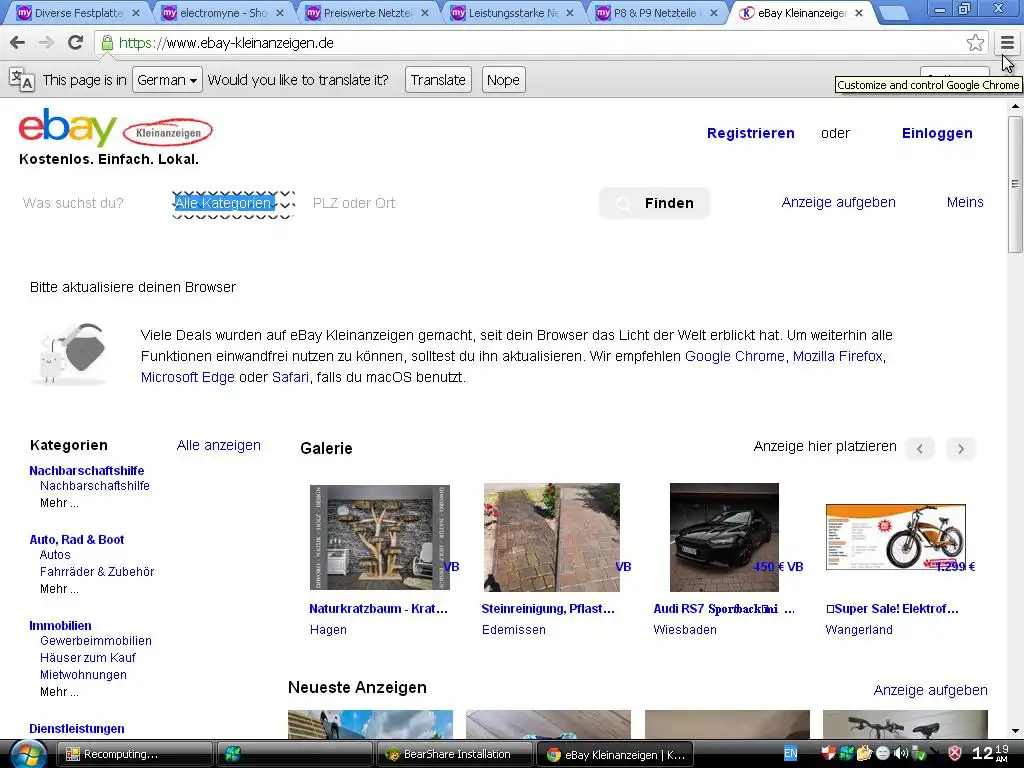Click the EN language indicator in tray
The image size is (1024, 768).
click(790, 754)
